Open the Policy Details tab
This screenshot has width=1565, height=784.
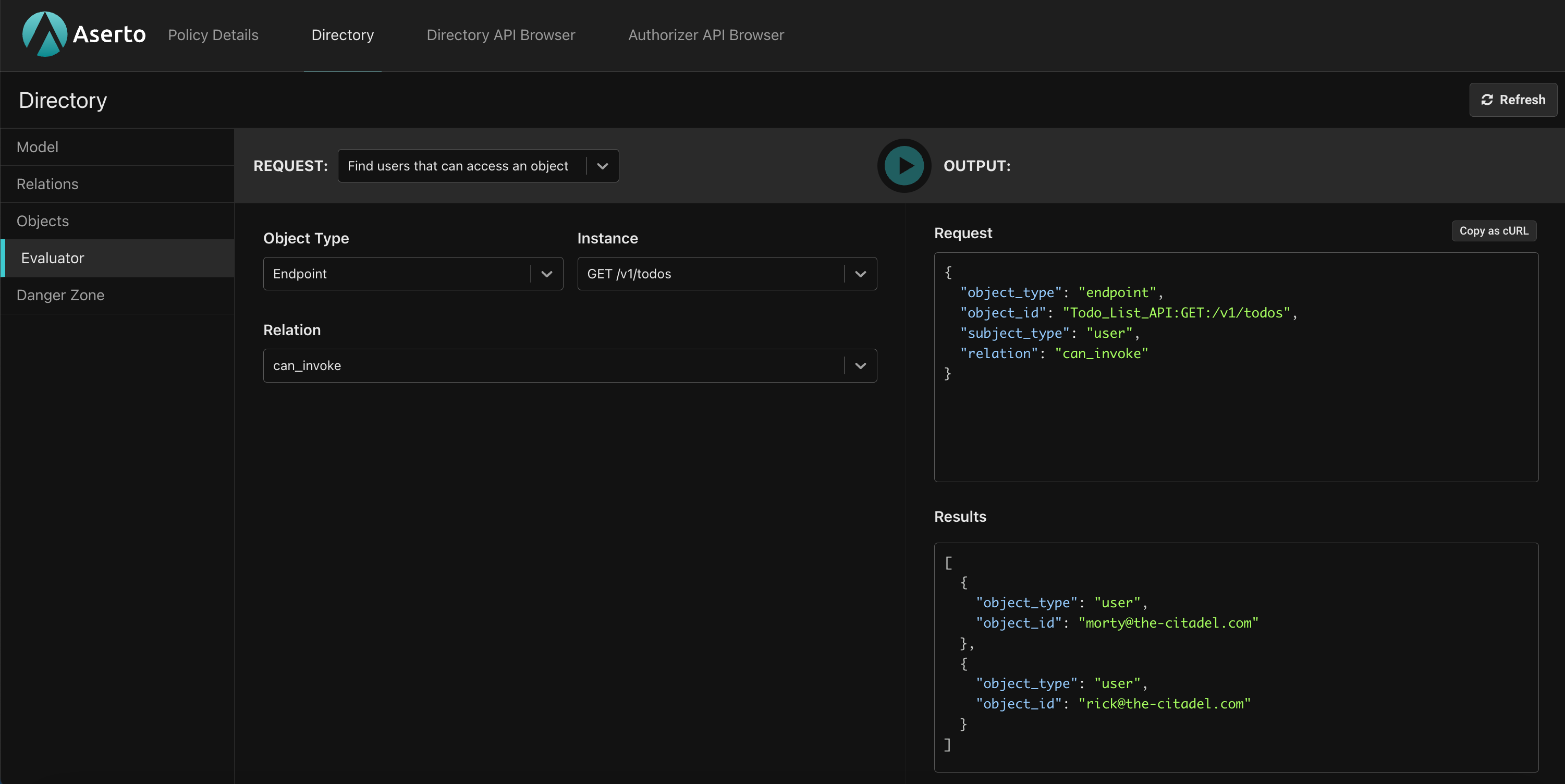point(213,35)
